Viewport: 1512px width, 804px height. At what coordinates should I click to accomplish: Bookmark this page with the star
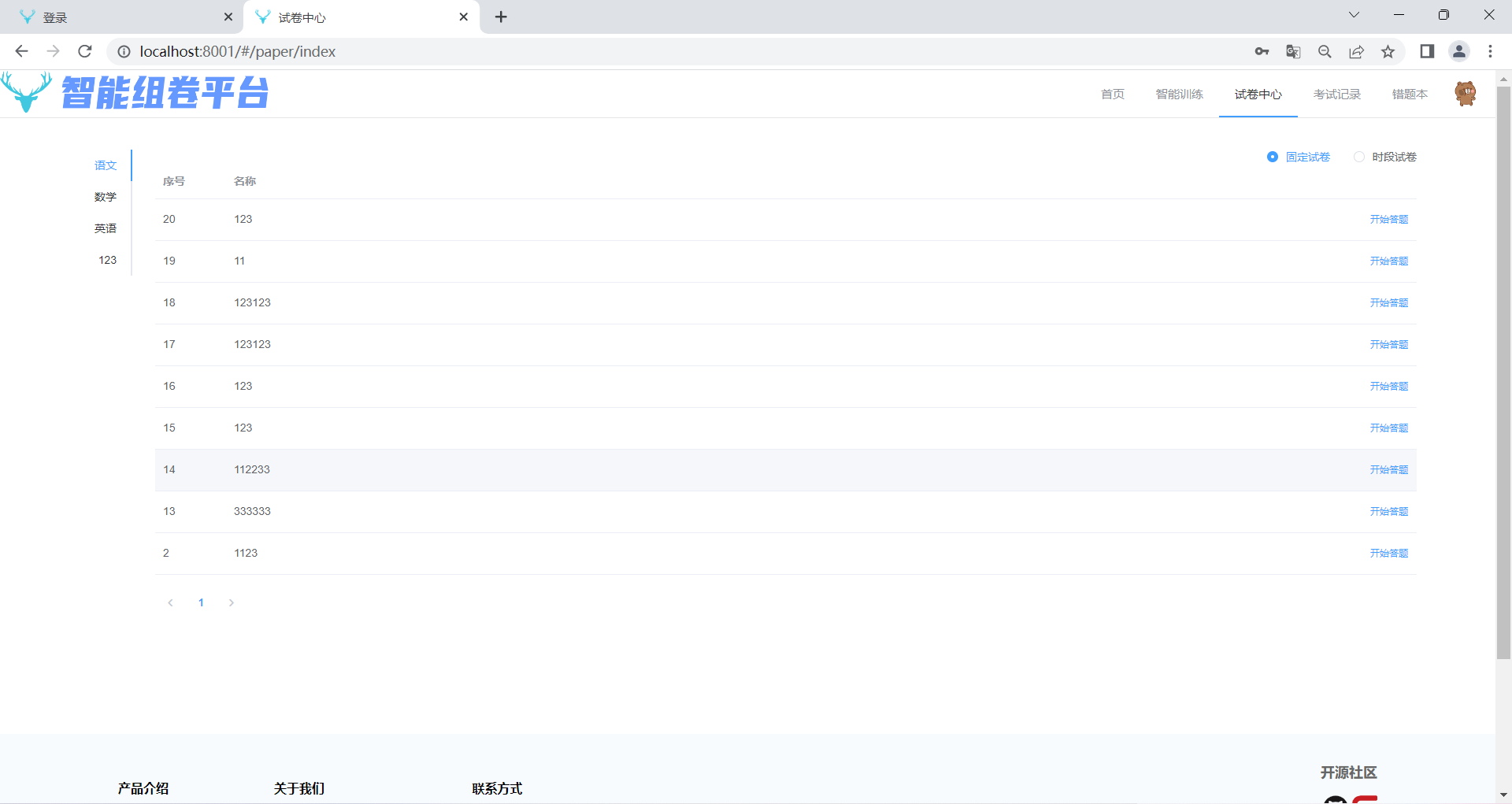(1388, 51)
